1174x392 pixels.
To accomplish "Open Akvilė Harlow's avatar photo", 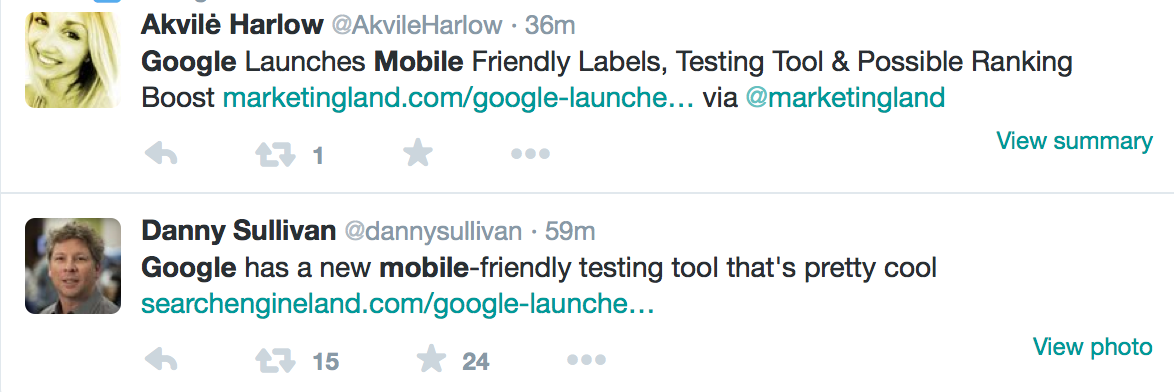I will [73, 60].
